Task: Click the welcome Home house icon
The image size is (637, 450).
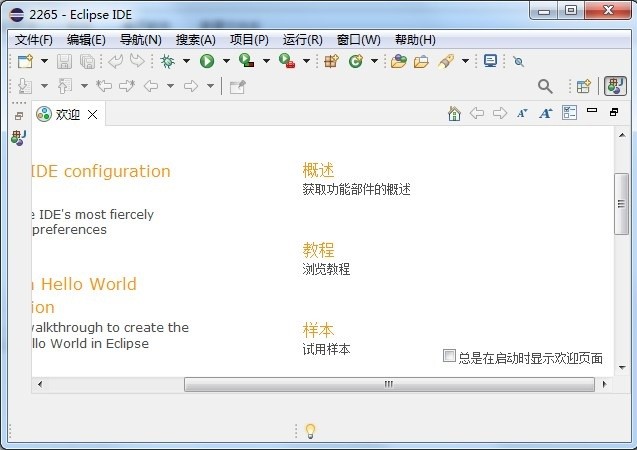Action: coord(454,113)
